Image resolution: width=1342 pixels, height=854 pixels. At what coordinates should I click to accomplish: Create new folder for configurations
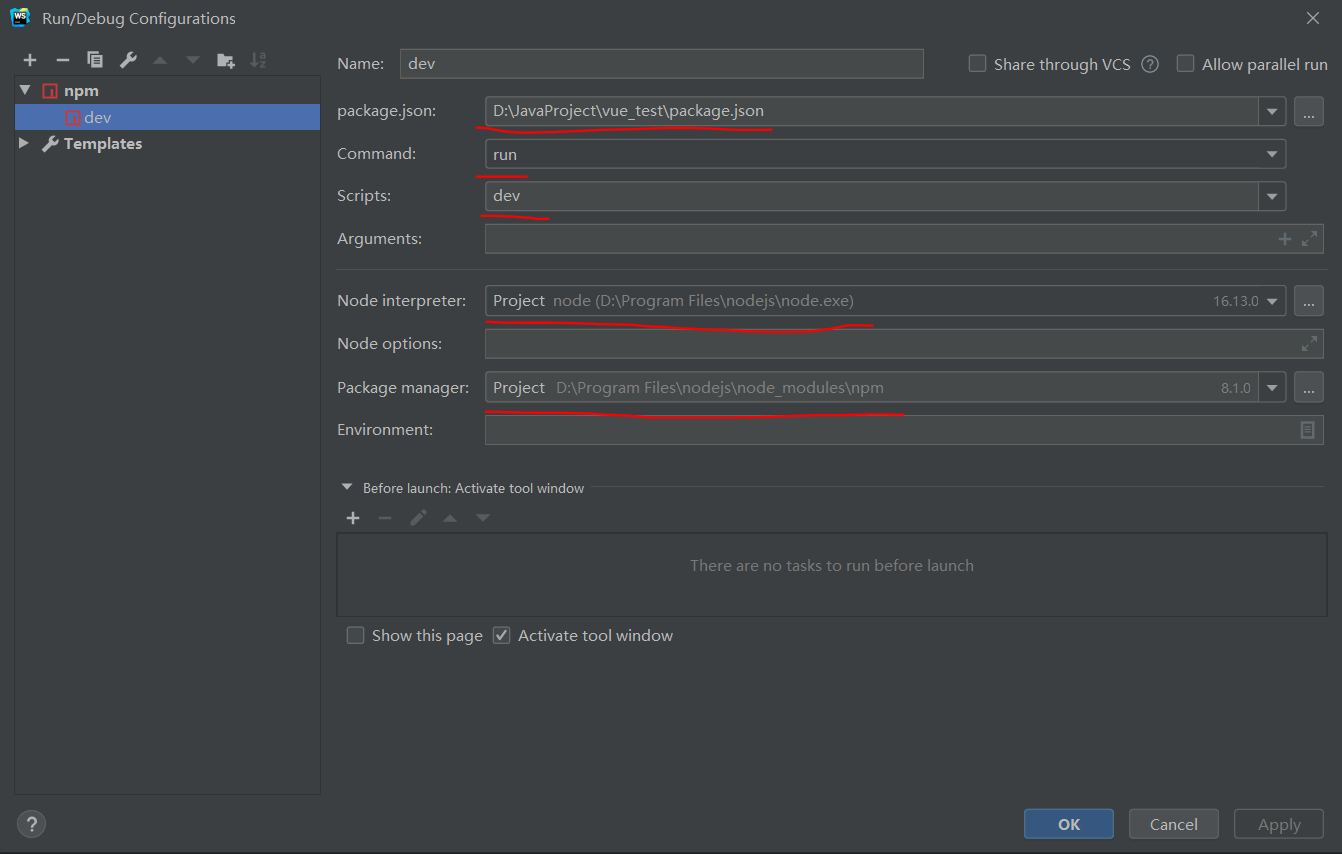[x=226, y=60]
